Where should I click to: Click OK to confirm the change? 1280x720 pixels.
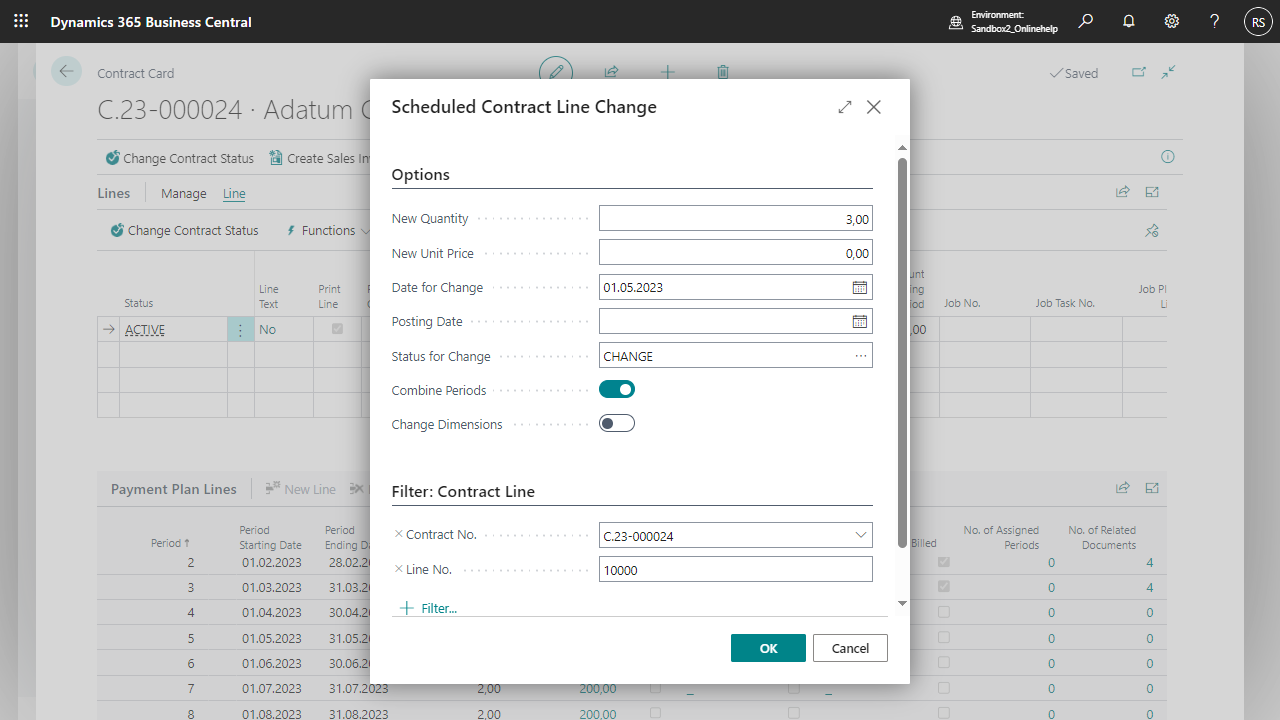pyautogui.click(x=768, y=648)
